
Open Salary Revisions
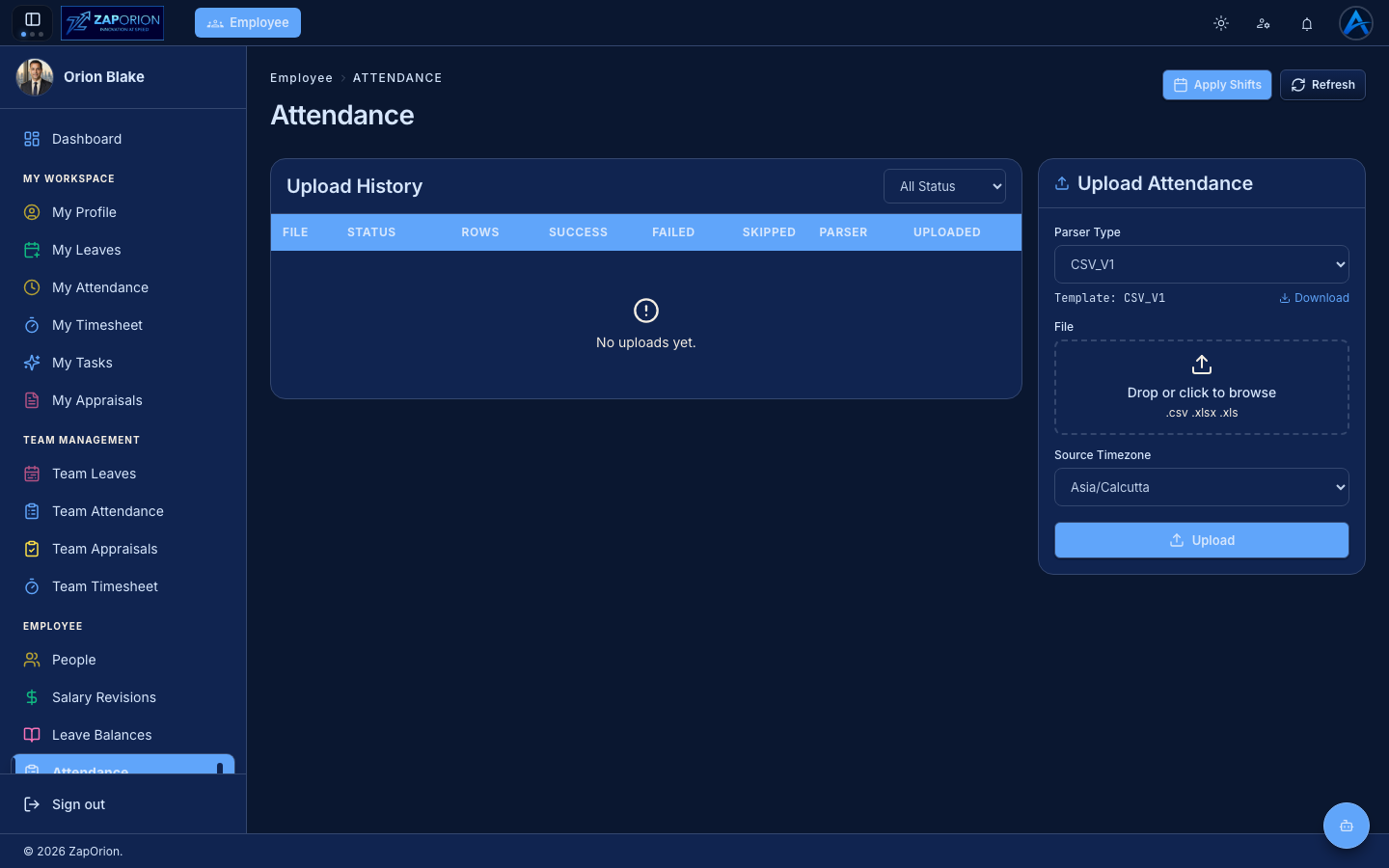pos(123,697)
